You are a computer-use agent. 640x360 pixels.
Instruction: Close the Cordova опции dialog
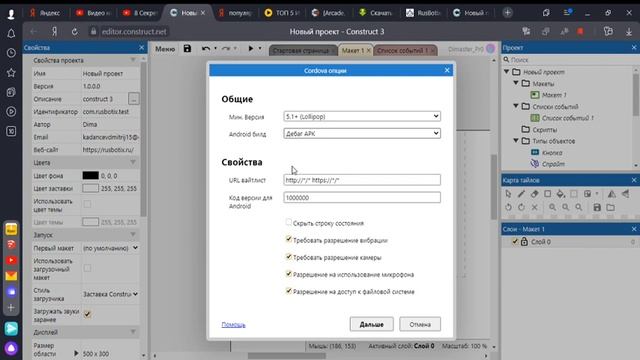[x=447, y=70]
